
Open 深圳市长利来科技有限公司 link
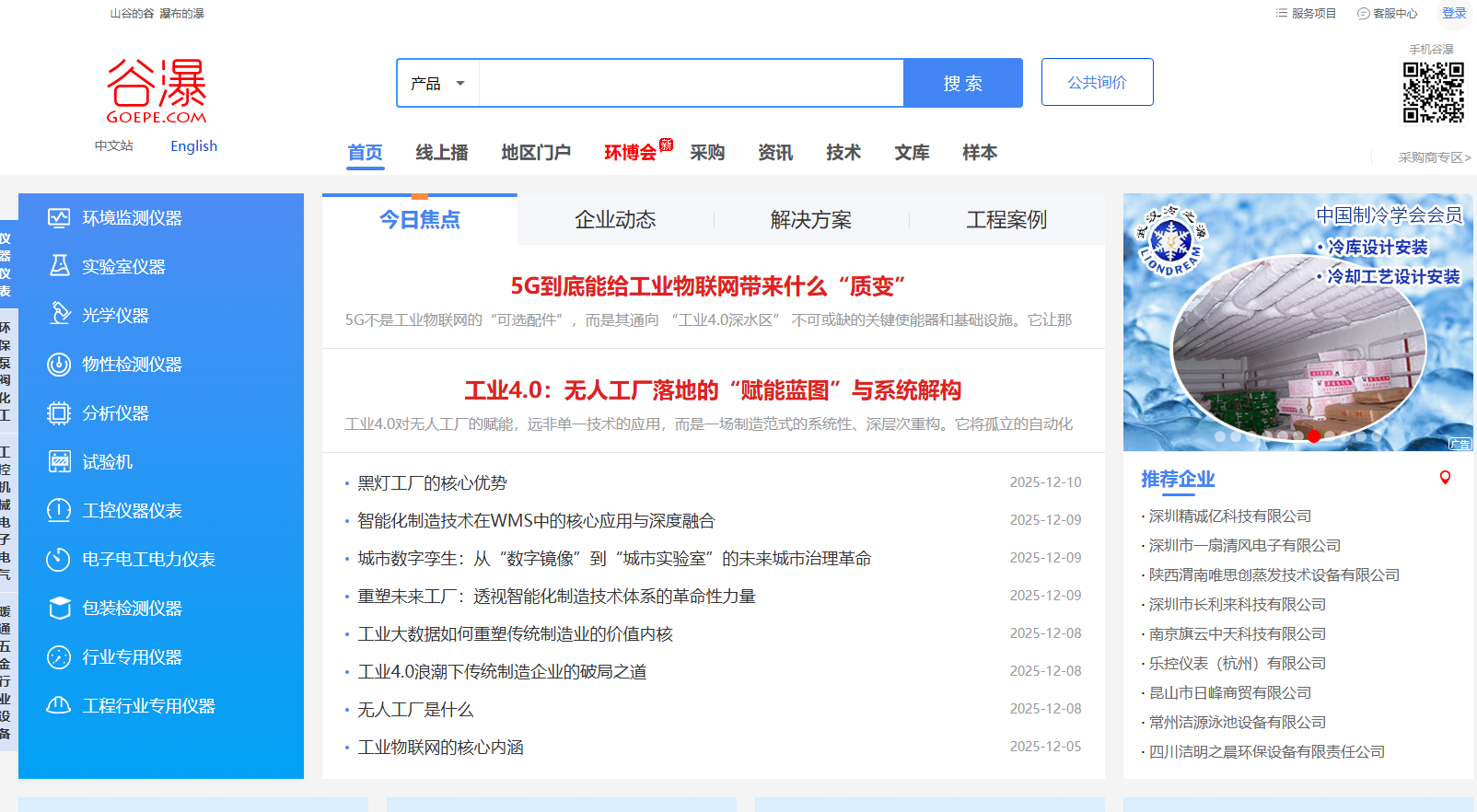click(1238, 605)
